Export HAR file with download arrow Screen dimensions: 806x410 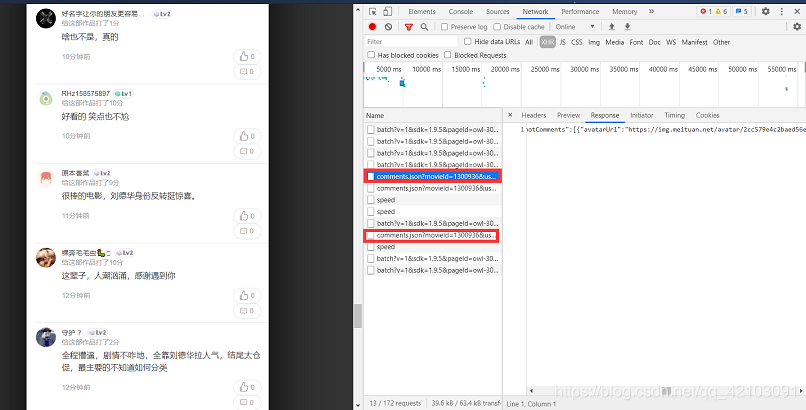(x=628, y=27)
